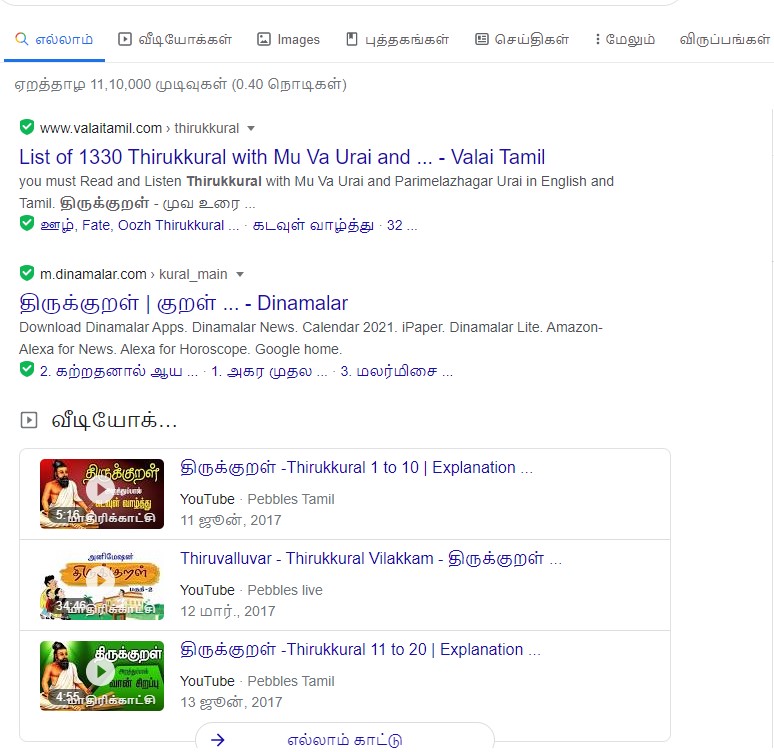Image resolution: width=774 pixels, height=752 pixels.
Task: Click எல்லாம் காட்டு show all button
Action: 345,738
